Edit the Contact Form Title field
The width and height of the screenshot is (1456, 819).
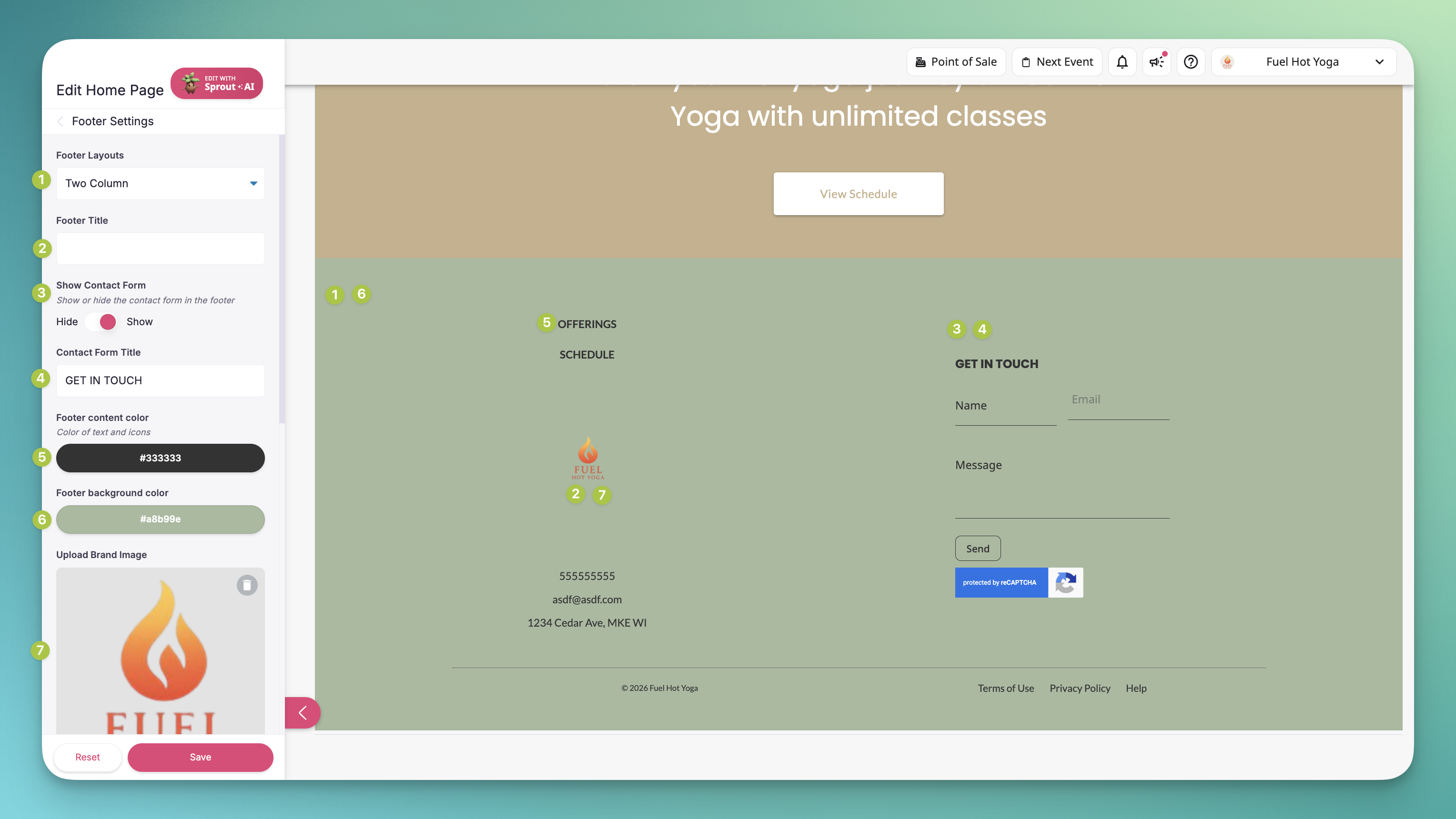point(161,381)
